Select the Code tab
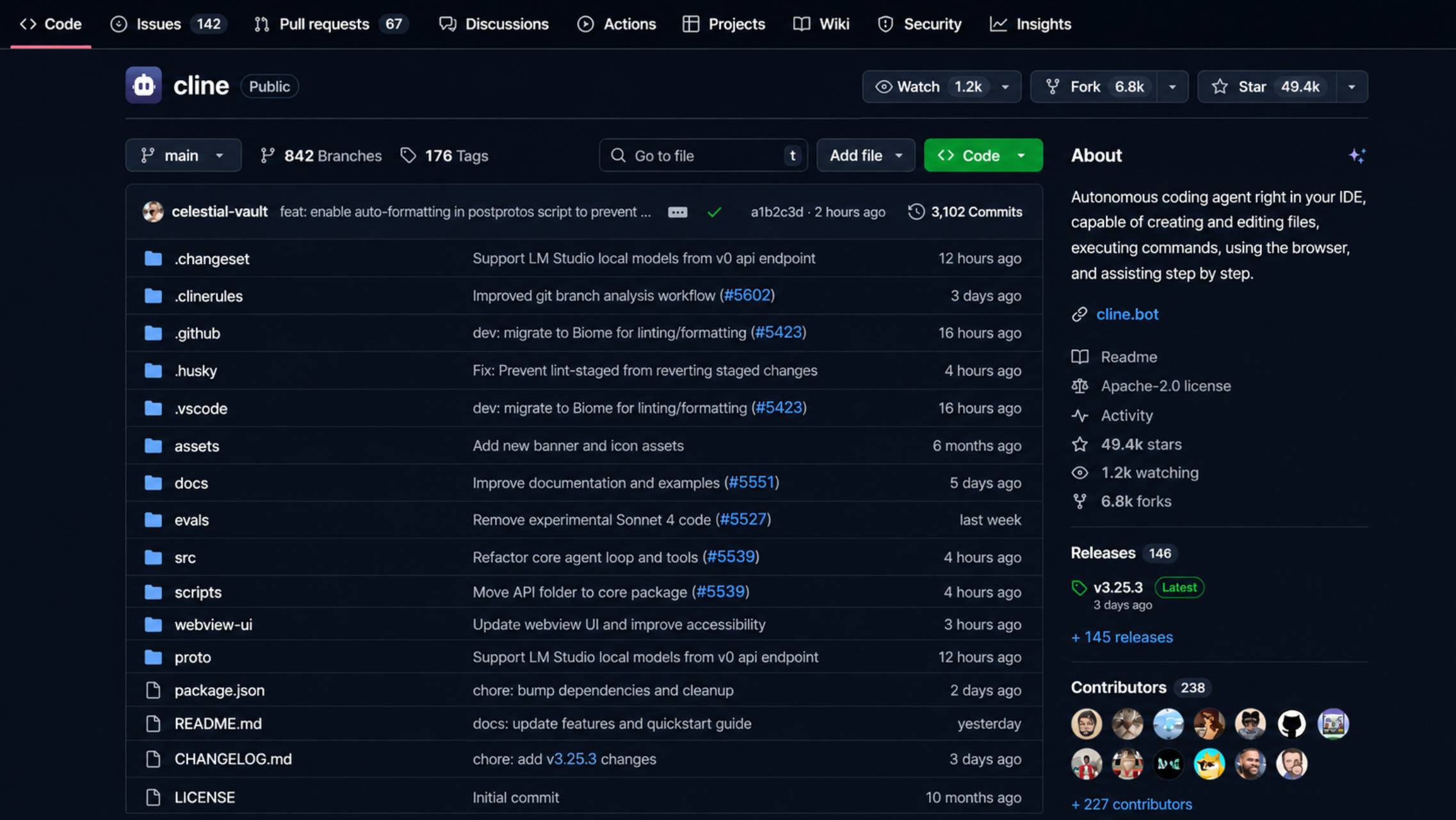The height and width of the screenshot is (820, 1456). click(51, 24)
